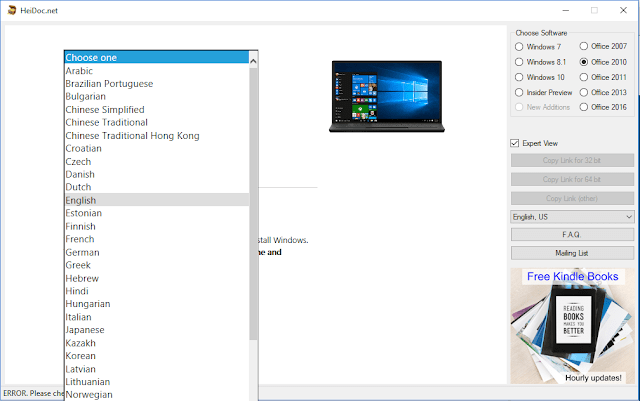Click the language list scrollbar thumb

(253, 203)
